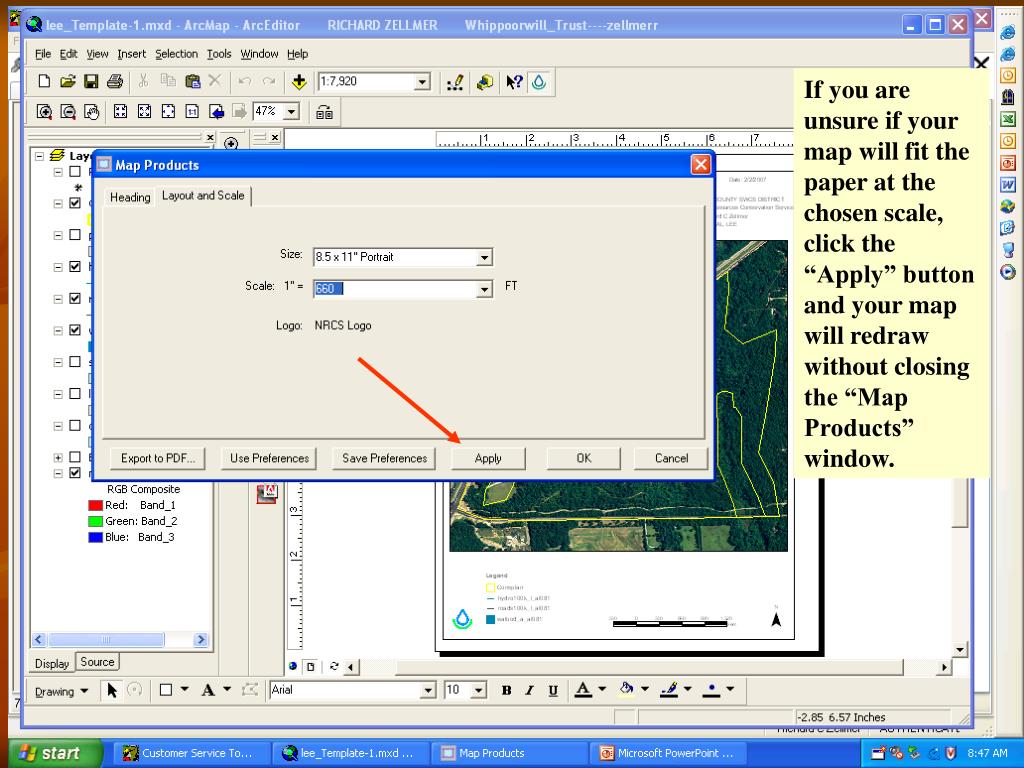The image size is (1024, 768).
Task: Toggle underline text formatting
Action: [x=553, y=690]
